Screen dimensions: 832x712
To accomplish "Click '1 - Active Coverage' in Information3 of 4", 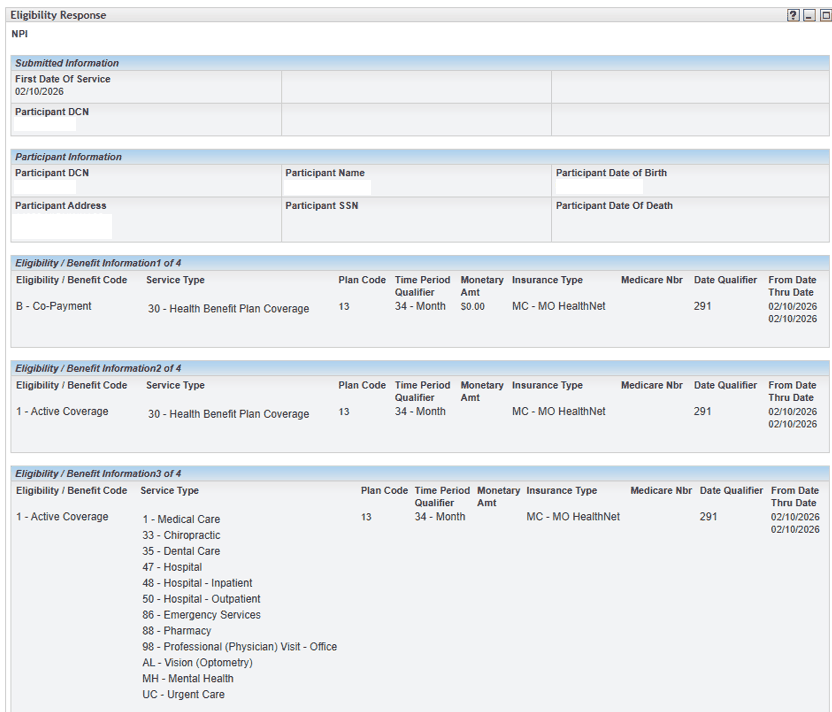I will pyautogui.click(x=62, y=516).
